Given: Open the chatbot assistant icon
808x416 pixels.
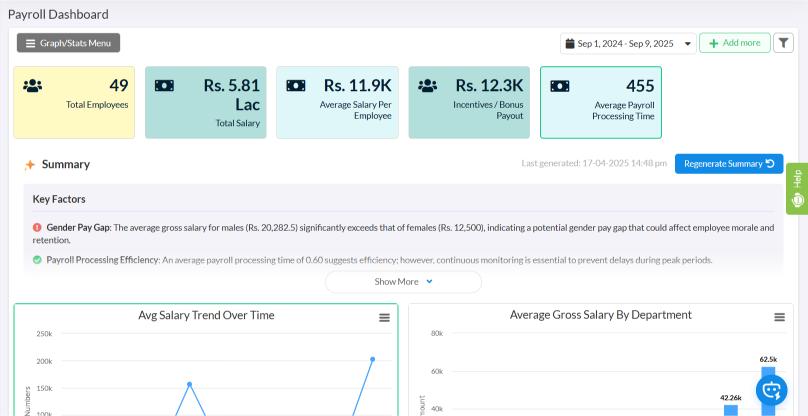Looking at the screenshot, I should (771, 391).
